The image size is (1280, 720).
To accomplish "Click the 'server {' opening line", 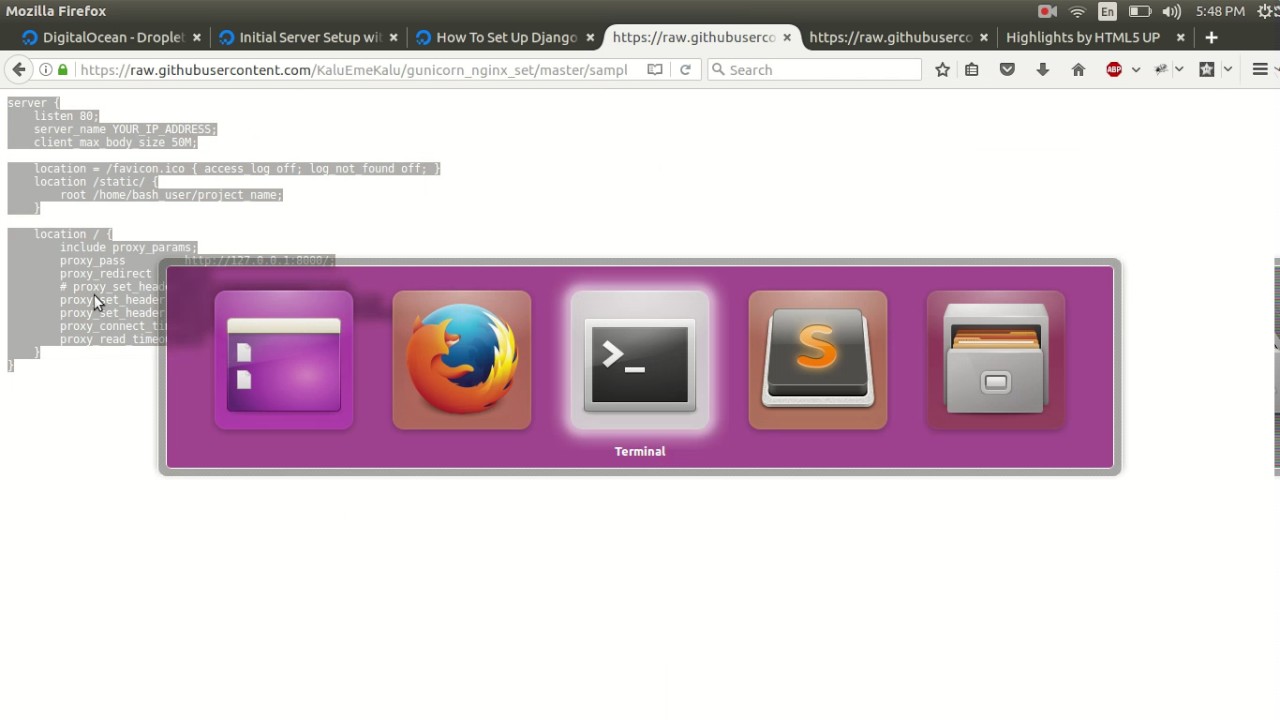I will pos(33,103).
